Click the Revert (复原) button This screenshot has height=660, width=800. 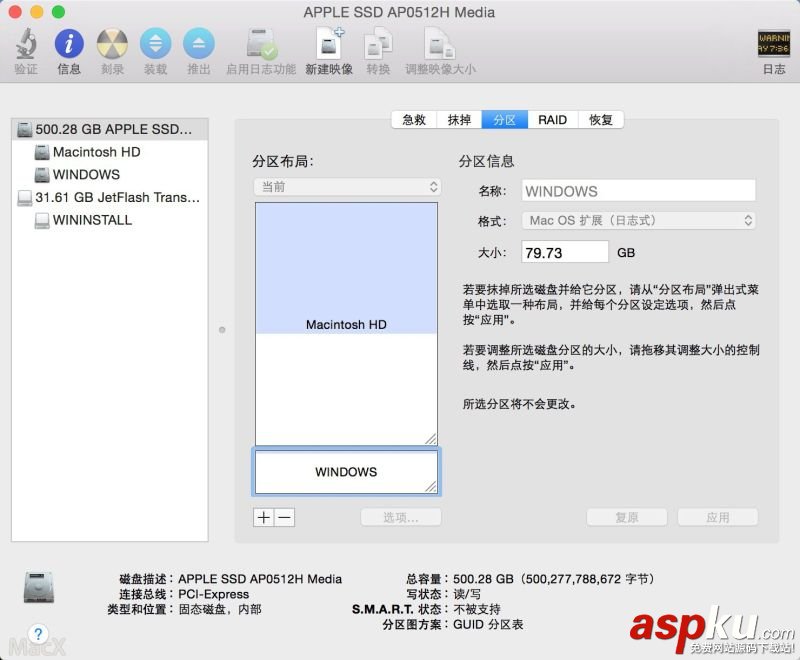coord(627,517)
